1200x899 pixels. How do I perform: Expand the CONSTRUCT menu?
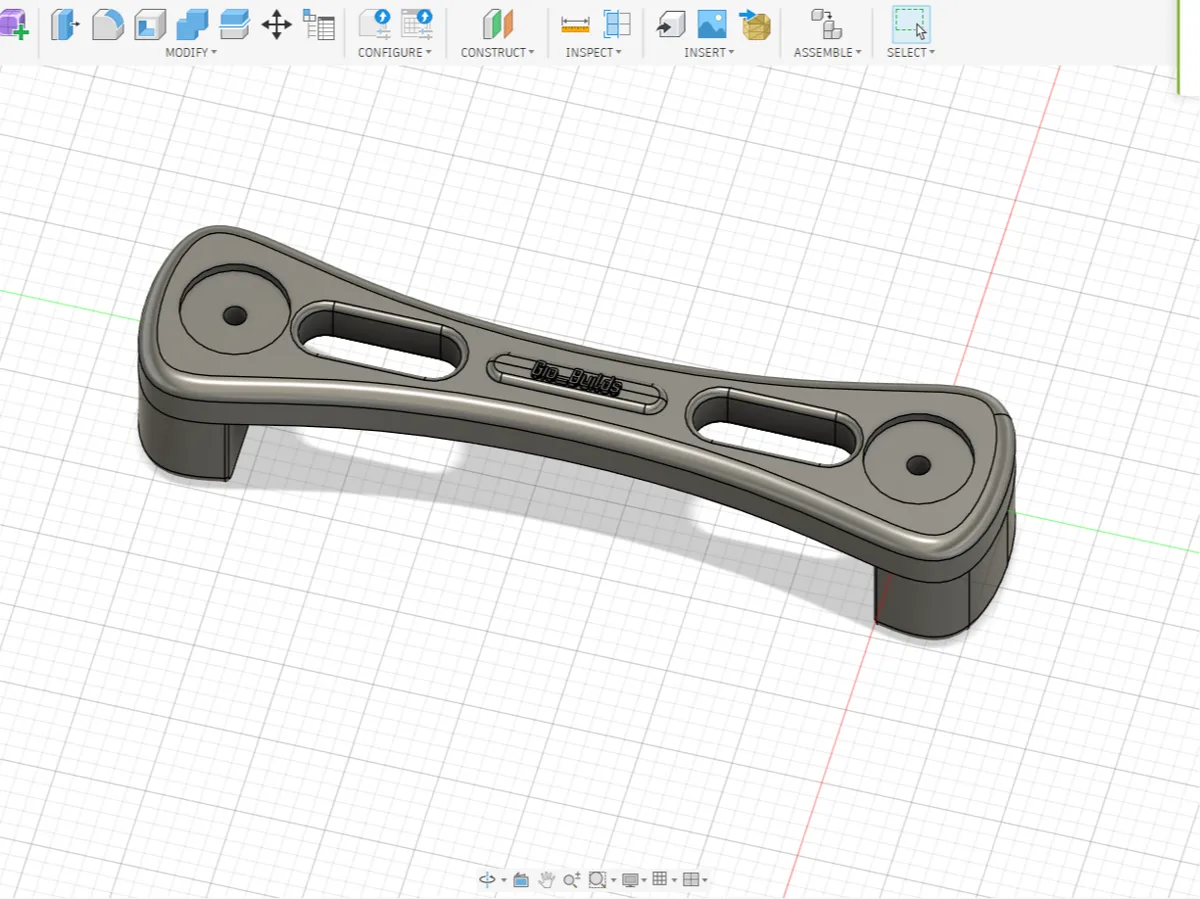pos(497,52)
